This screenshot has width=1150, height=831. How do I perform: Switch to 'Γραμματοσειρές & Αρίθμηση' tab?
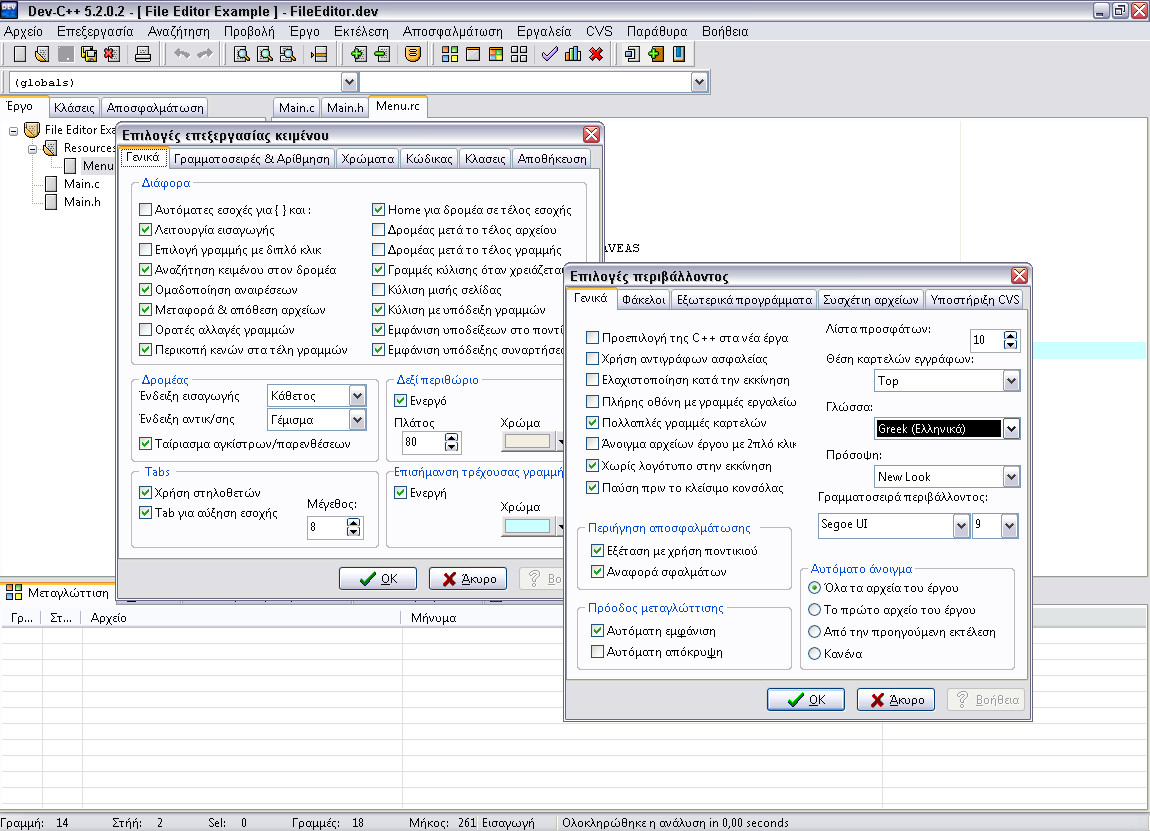tap(252, 158)
